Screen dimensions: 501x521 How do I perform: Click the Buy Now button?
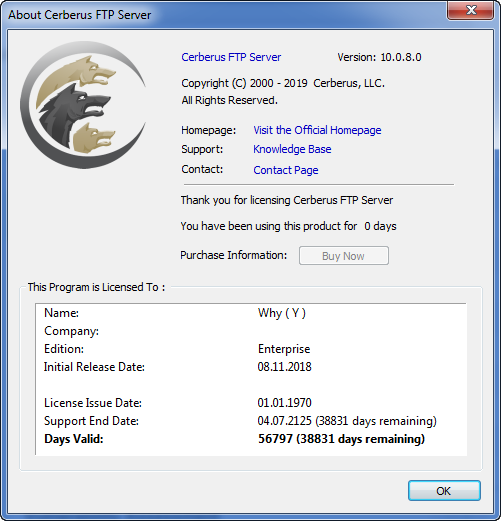[344, 256]
